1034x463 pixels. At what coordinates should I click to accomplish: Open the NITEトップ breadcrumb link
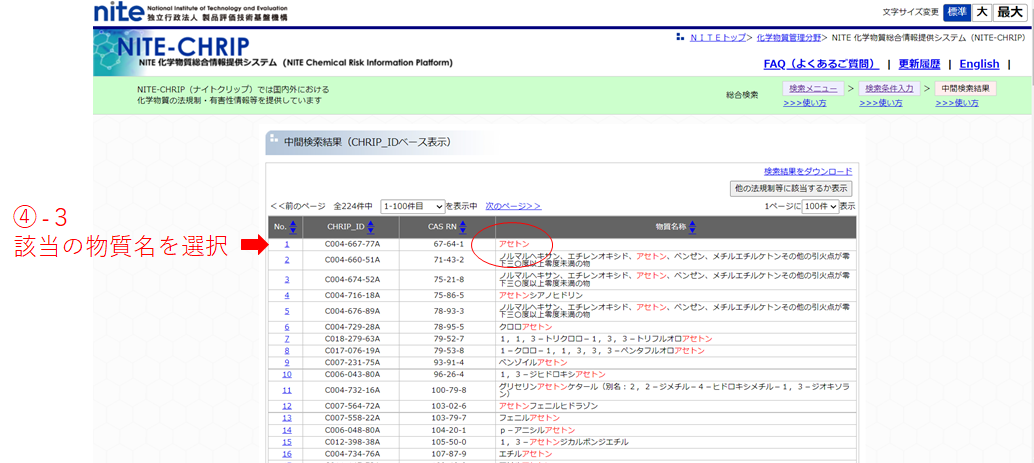pyautogui.click(x=717, y=38)
